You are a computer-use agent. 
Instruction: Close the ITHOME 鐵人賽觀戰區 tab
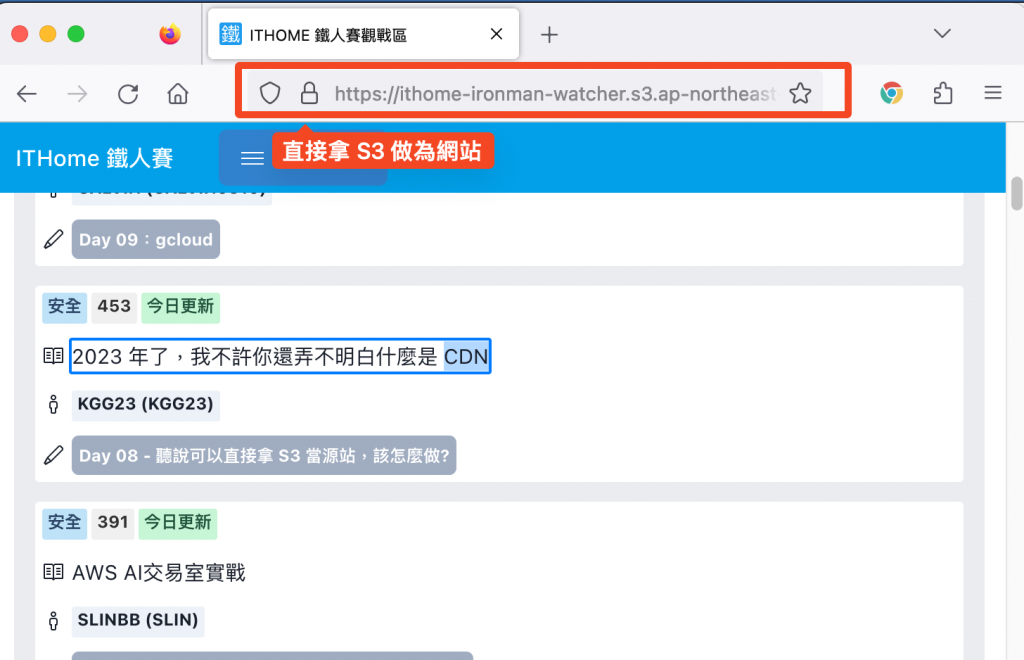point(496,34)
